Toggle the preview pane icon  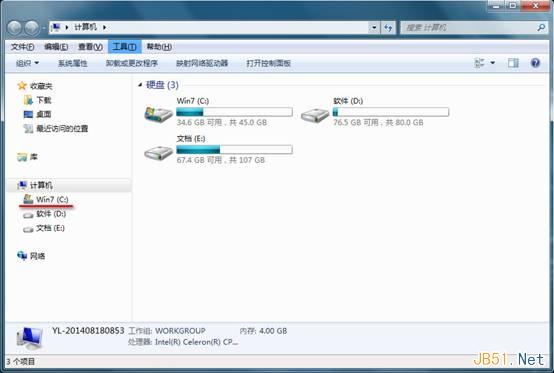[x=513, y=63]
